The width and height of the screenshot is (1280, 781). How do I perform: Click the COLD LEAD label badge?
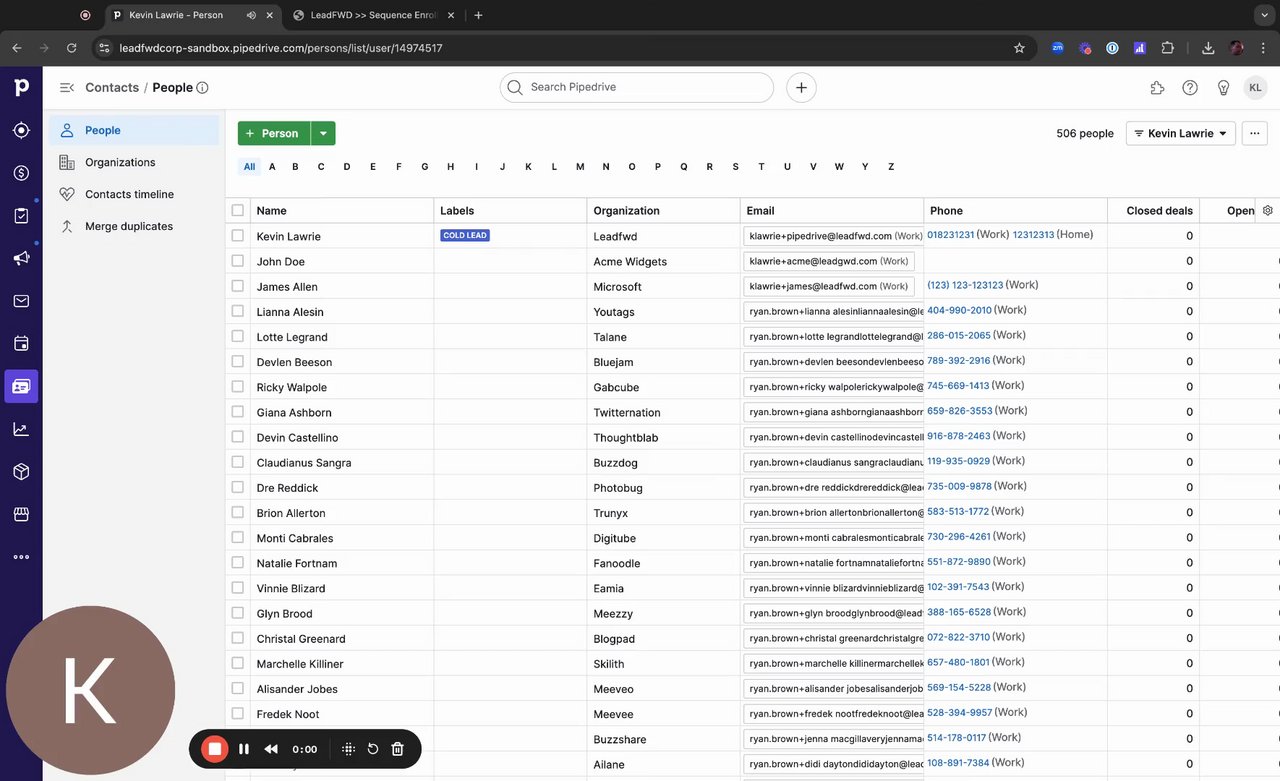(x=465, y=236)
